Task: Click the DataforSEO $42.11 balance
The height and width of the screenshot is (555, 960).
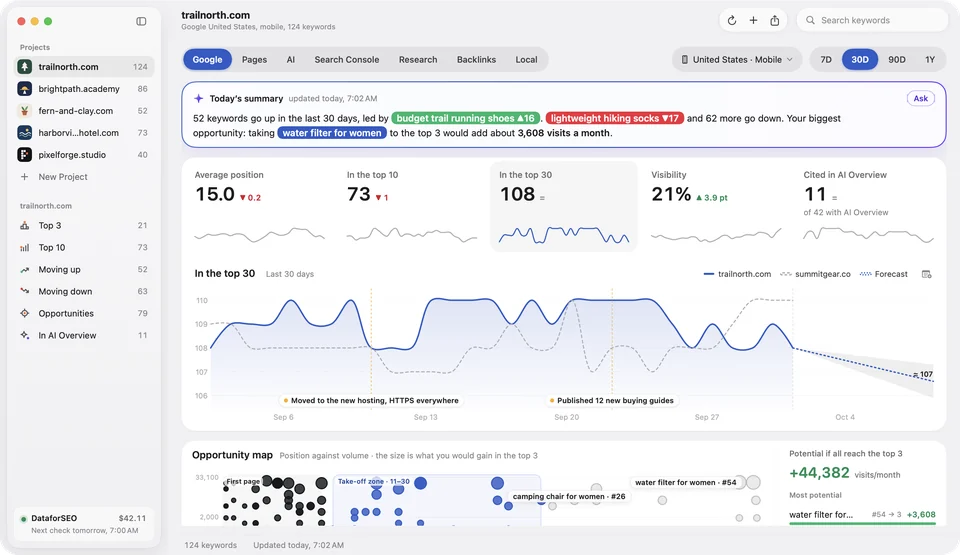Action: click(132, 518)
